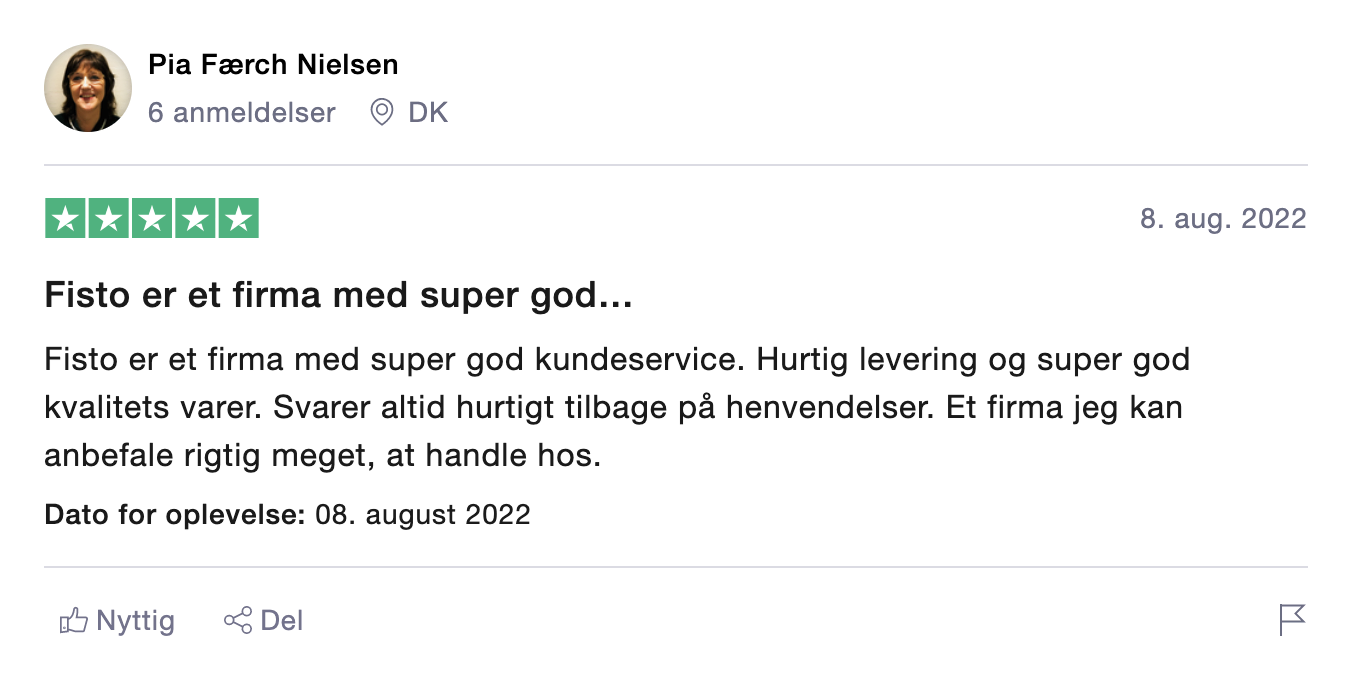Click the first green rating star
Image resolution: width=1356 pixels, height=682 pixels.
click(65, 219)
